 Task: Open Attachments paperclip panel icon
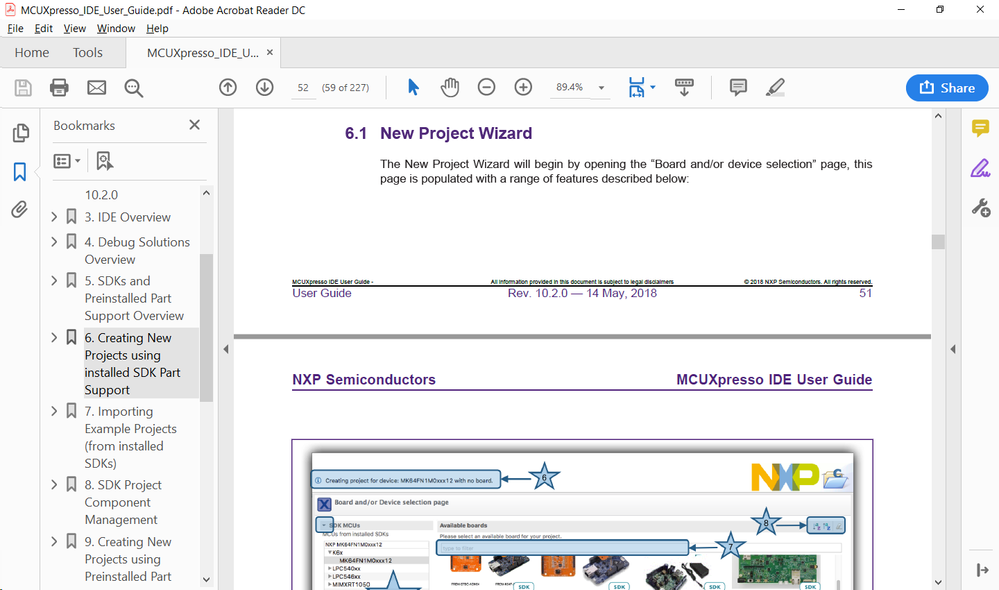(20, 210)
